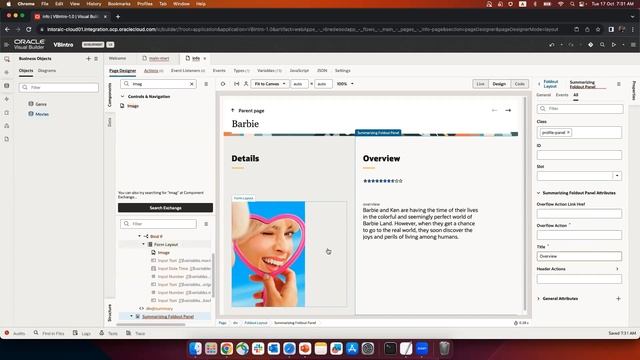
Task: Switch to the Diagrams tab
Action: 47,71
